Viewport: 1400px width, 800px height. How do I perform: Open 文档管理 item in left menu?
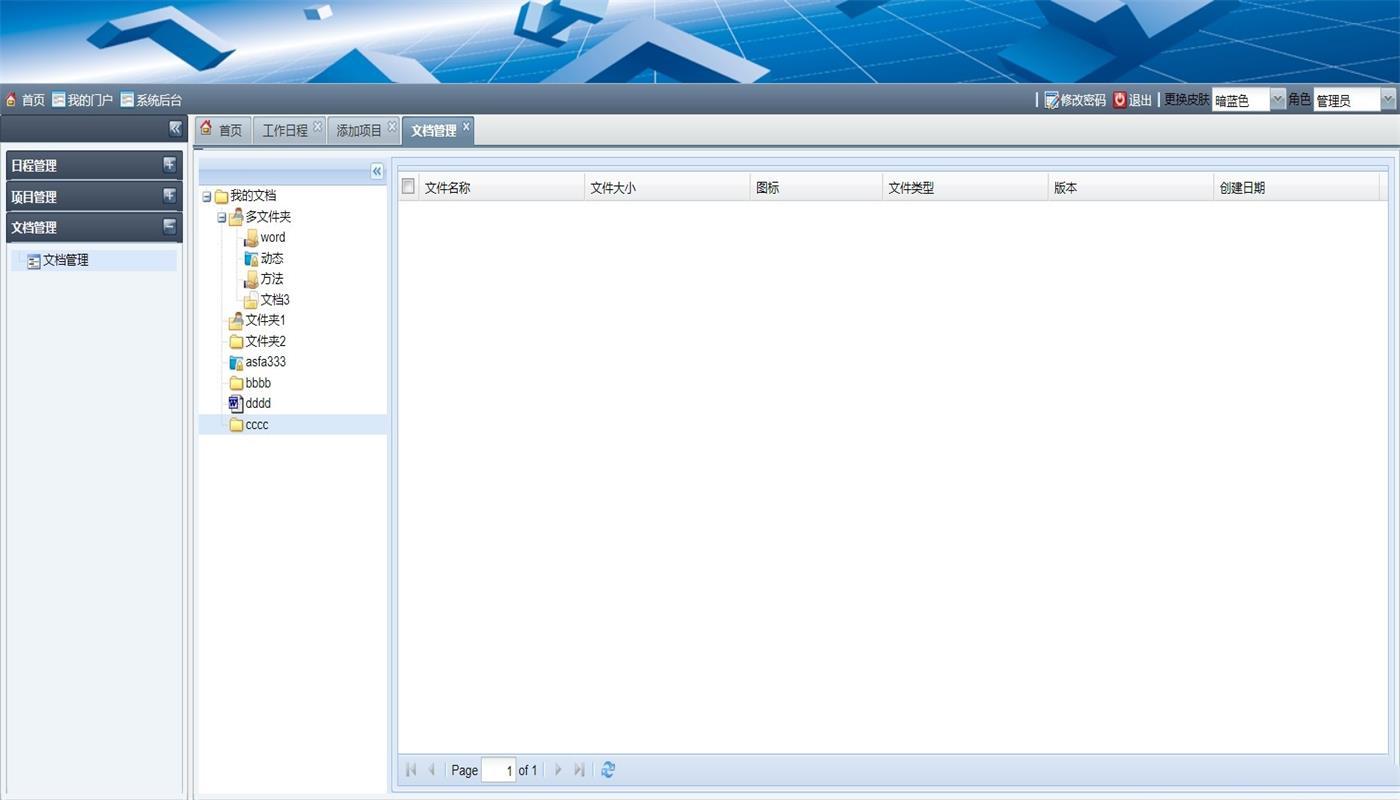(66, 260)
